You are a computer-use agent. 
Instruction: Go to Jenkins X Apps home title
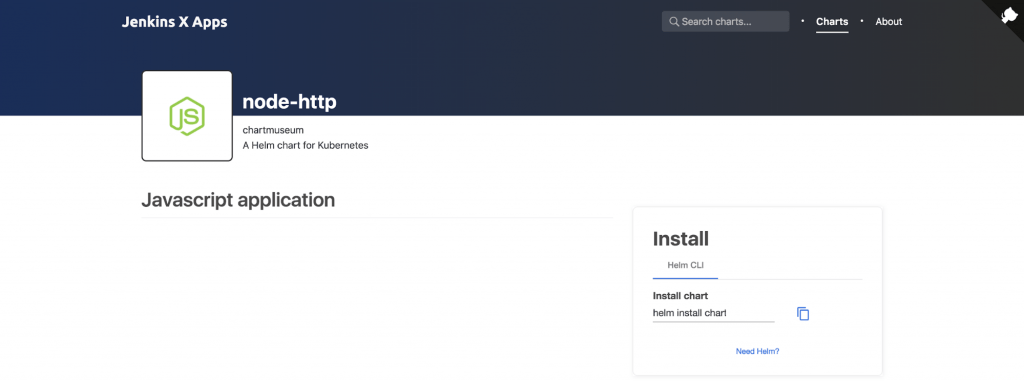click(174, 22)
